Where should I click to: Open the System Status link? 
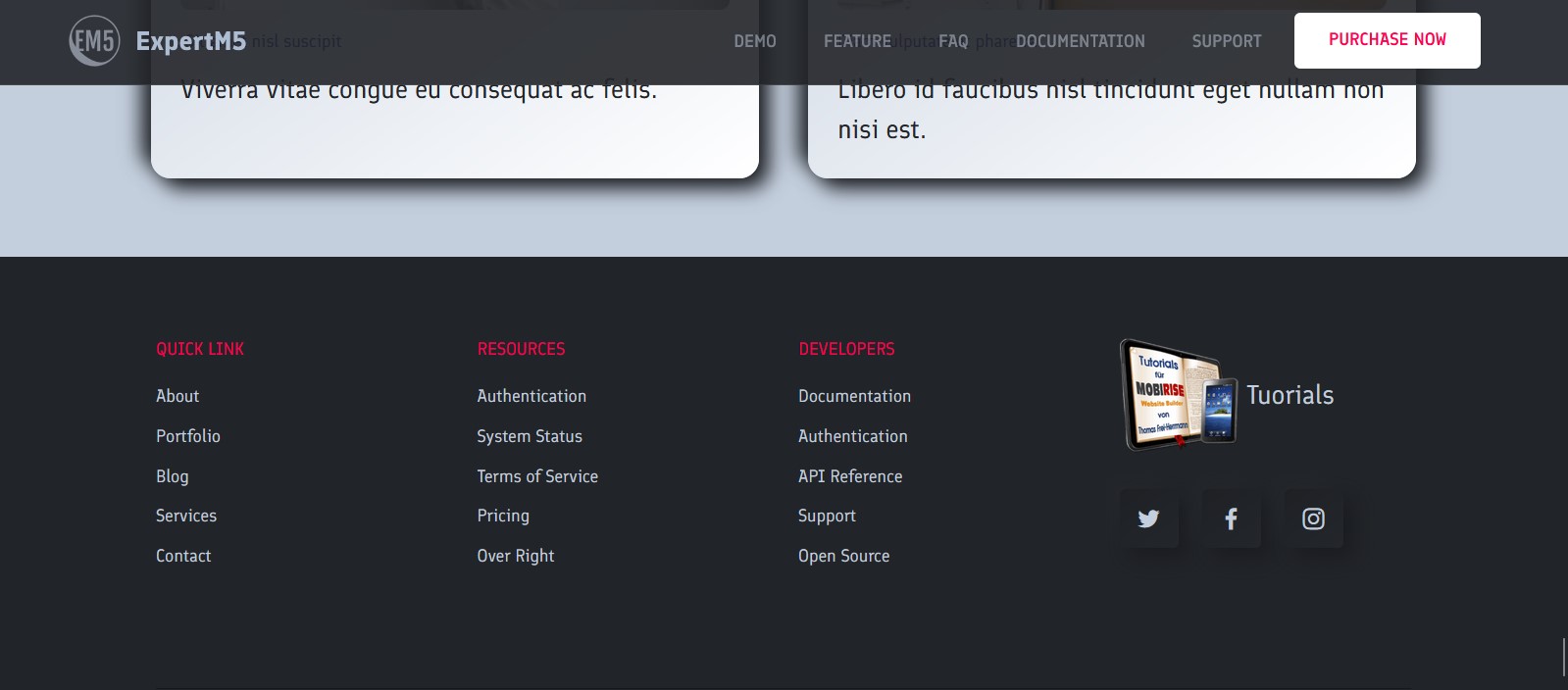coord(530,436)
